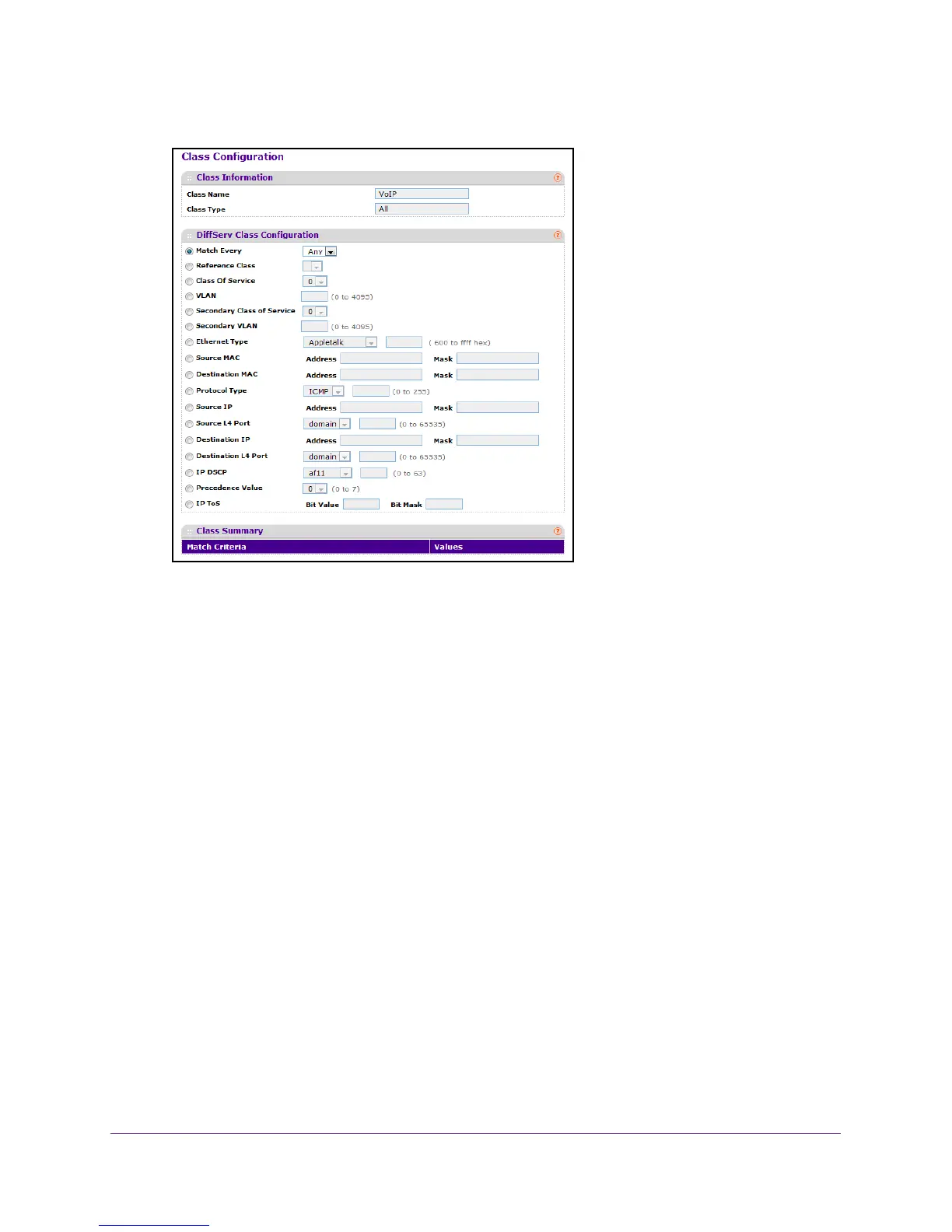Click the Source IP Address field
Image resolution: width=952 pixels, height=1232 pixels.
pos(381,408)
